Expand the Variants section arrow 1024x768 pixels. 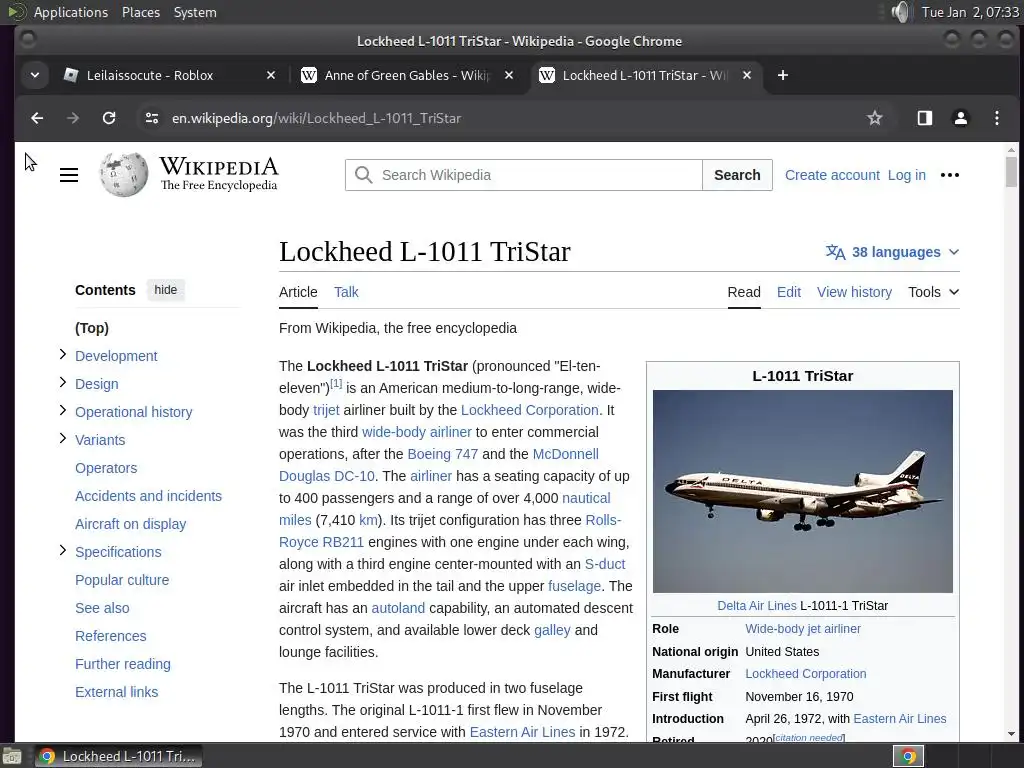63,438
